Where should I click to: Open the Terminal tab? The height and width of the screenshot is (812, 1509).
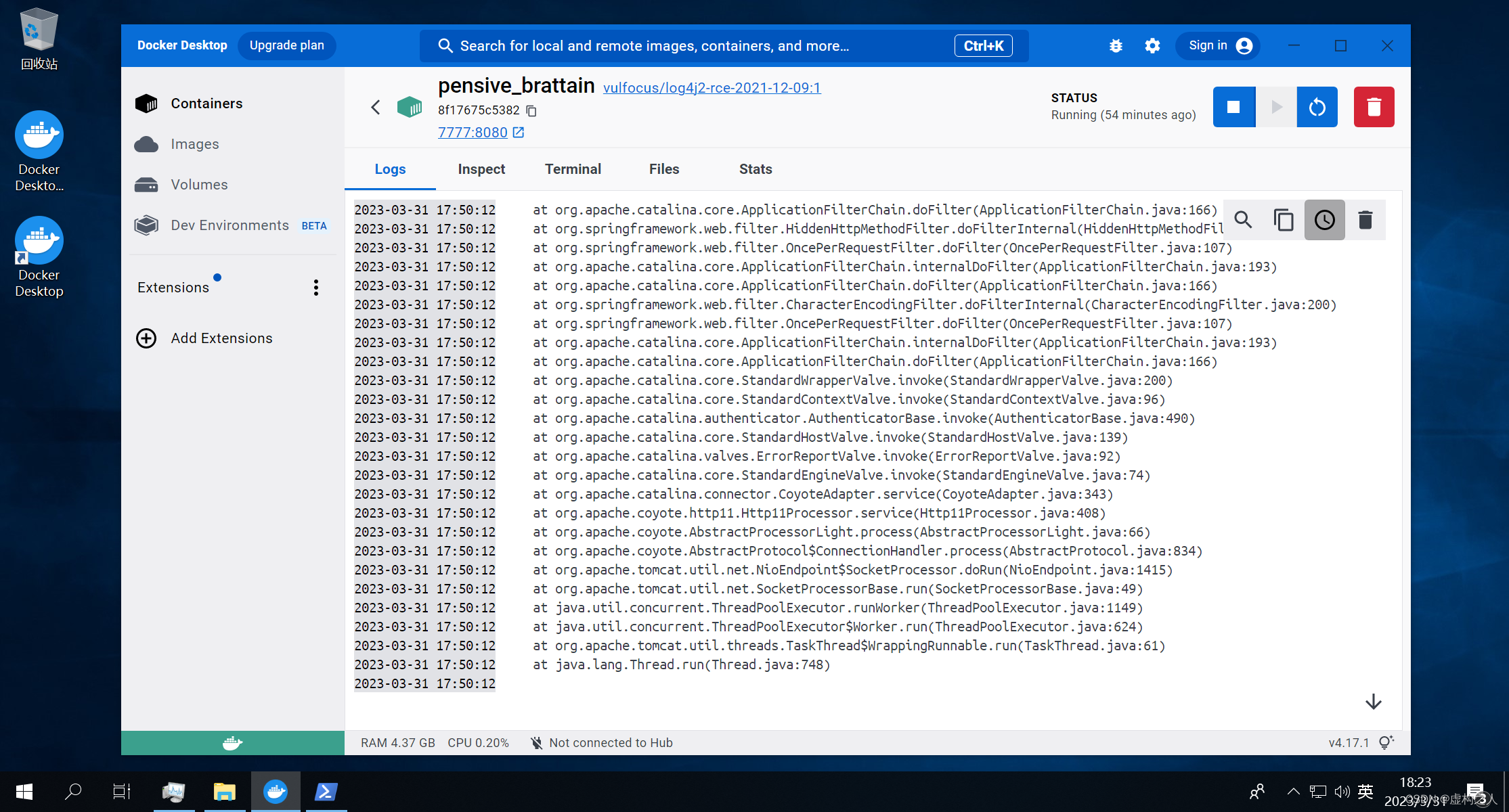(x=573, y=169)
